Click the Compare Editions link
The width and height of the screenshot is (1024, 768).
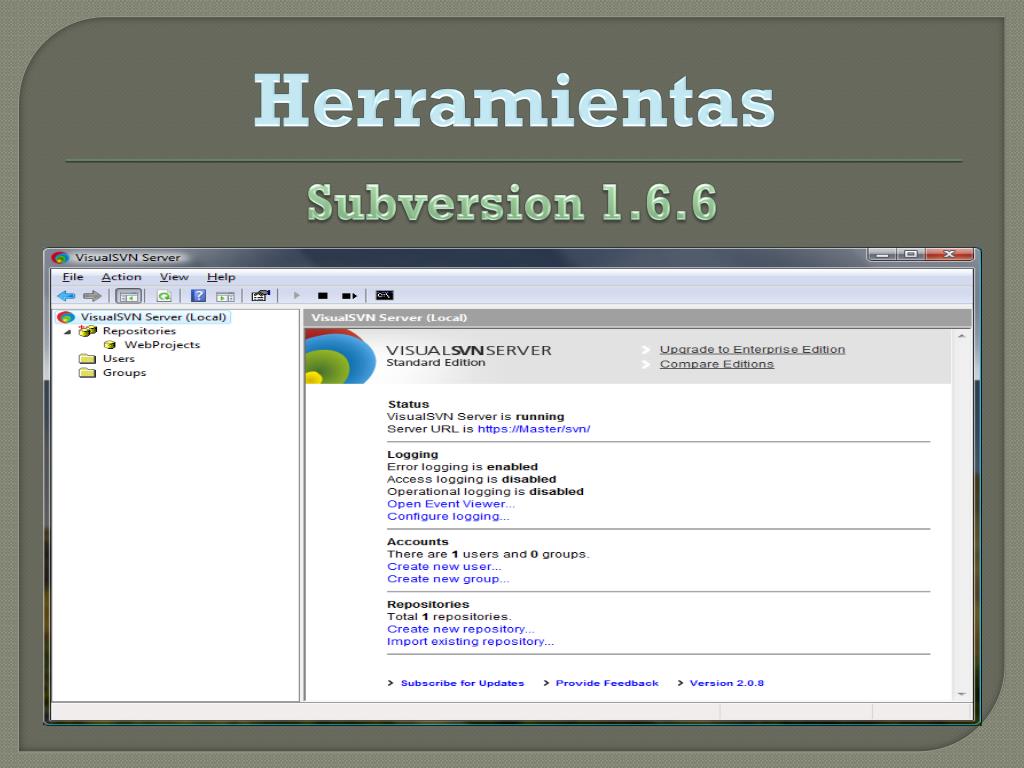pyautogui.click(x=716, y=364)
